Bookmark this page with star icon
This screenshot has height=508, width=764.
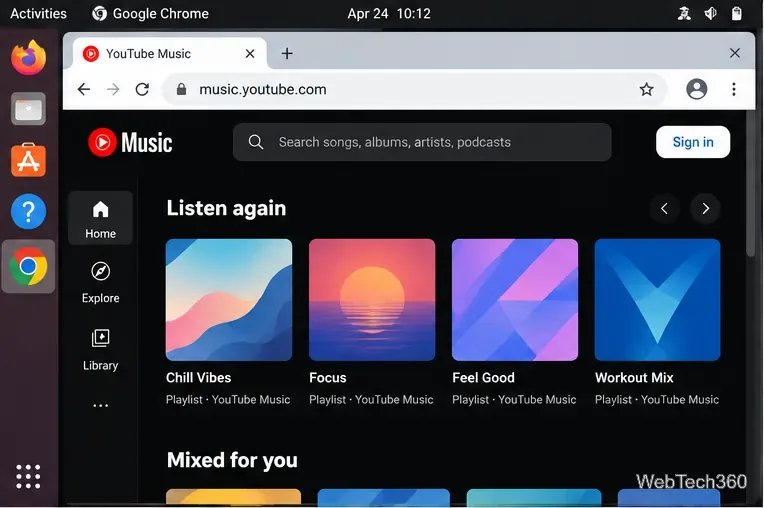pyautogui.click(x=646, y=89)
